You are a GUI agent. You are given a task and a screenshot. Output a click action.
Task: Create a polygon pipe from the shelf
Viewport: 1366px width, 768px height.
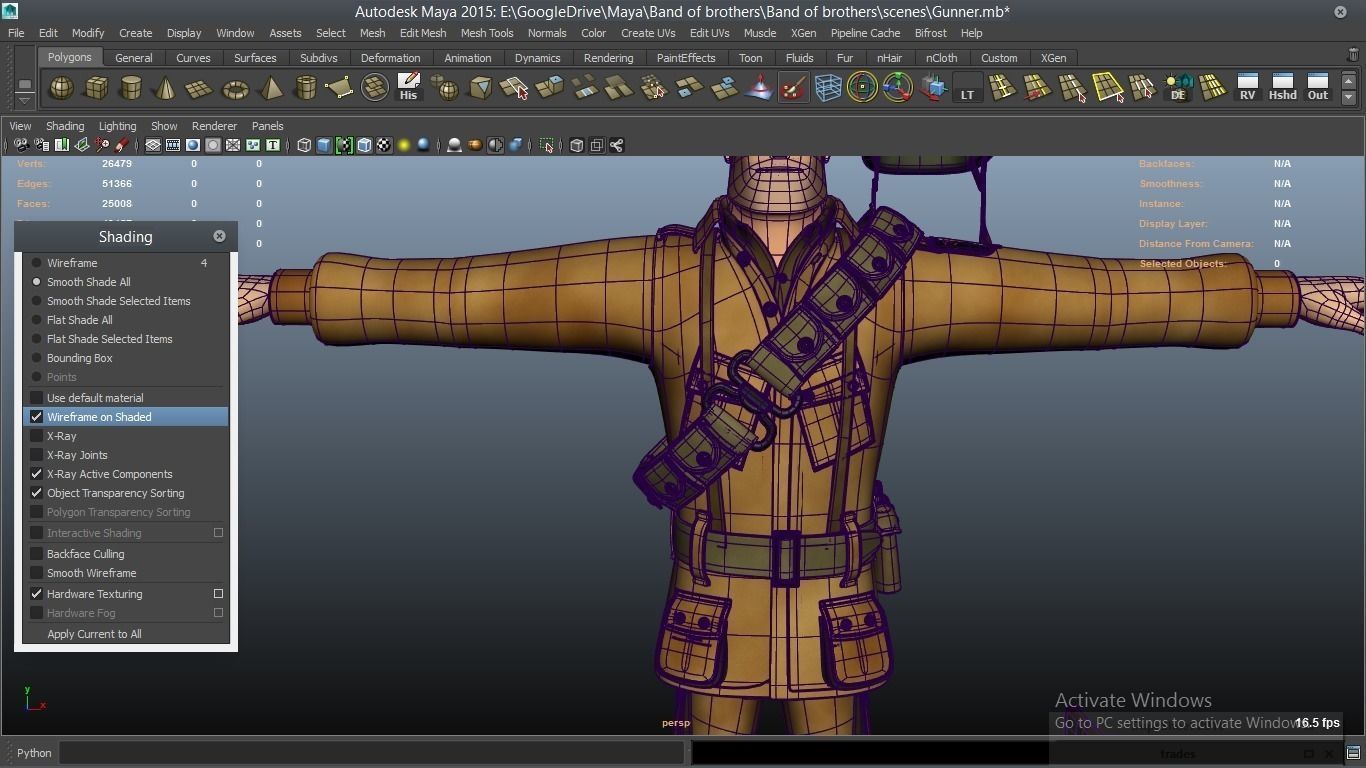click(x=305, y=88)
